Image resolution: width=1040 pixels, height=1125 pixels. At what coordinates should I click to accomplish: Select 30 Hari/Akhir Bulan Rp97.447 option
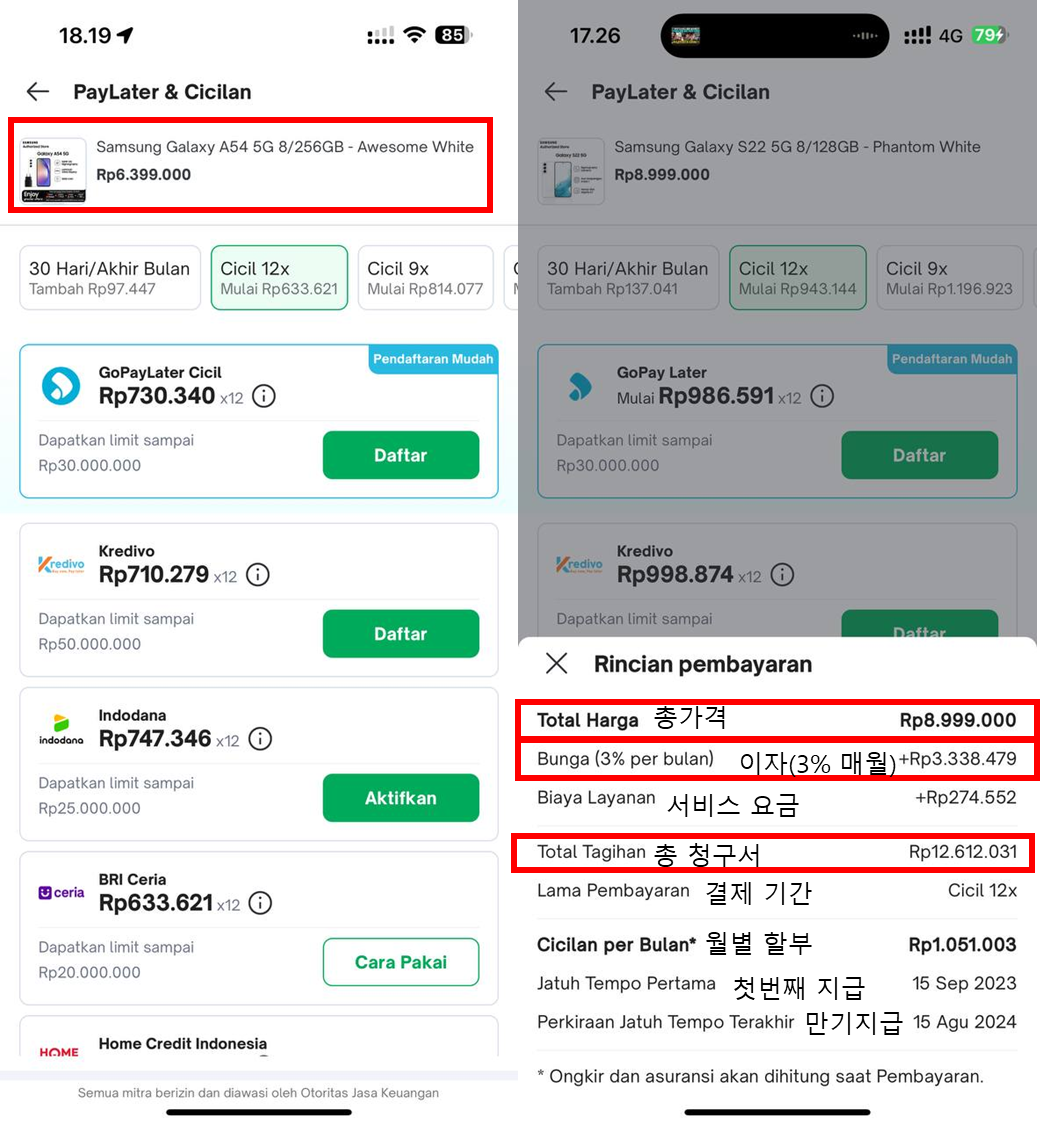coord(109,278)
